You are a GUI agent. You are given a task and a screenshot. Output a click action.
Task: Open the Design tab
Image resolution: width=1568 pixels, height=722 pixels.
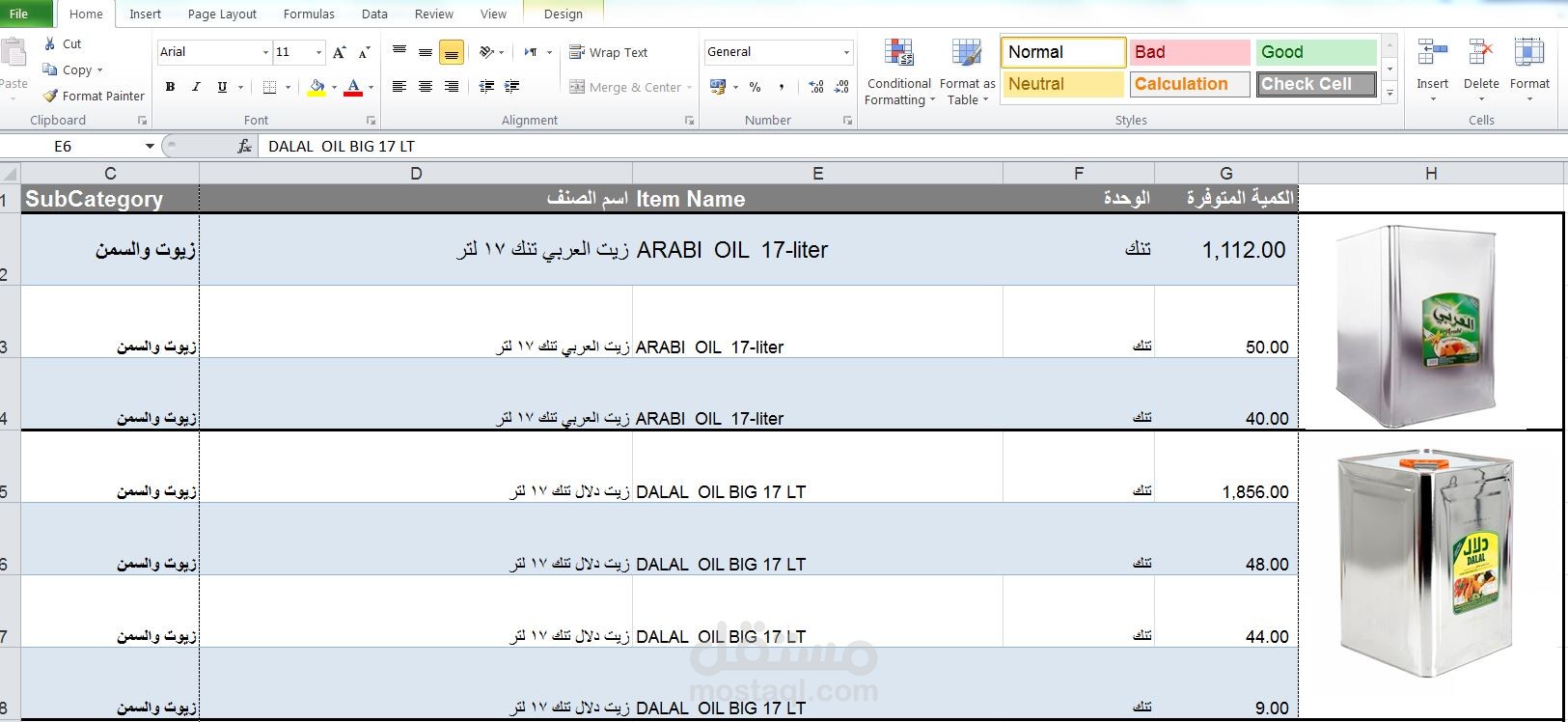563,14
